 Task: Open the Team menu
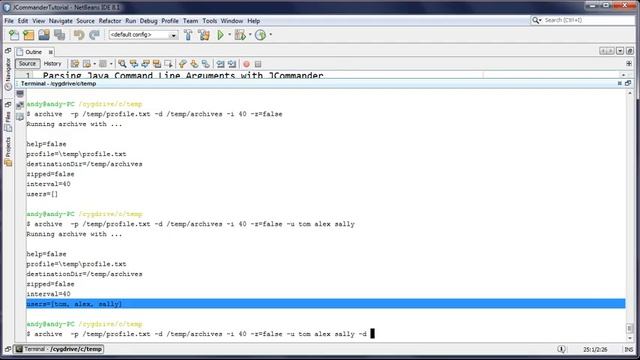pyautogui.click(x=190, y=21)
